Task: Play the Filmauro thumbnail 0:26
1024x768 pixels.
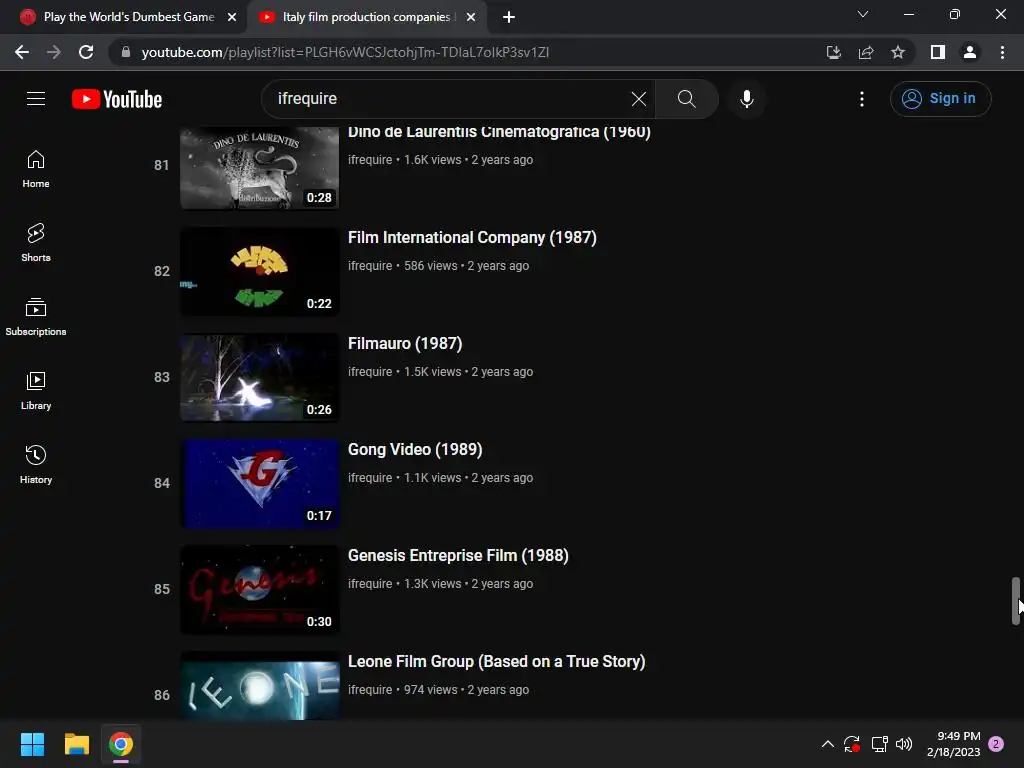Action: [x=259, y=377]
